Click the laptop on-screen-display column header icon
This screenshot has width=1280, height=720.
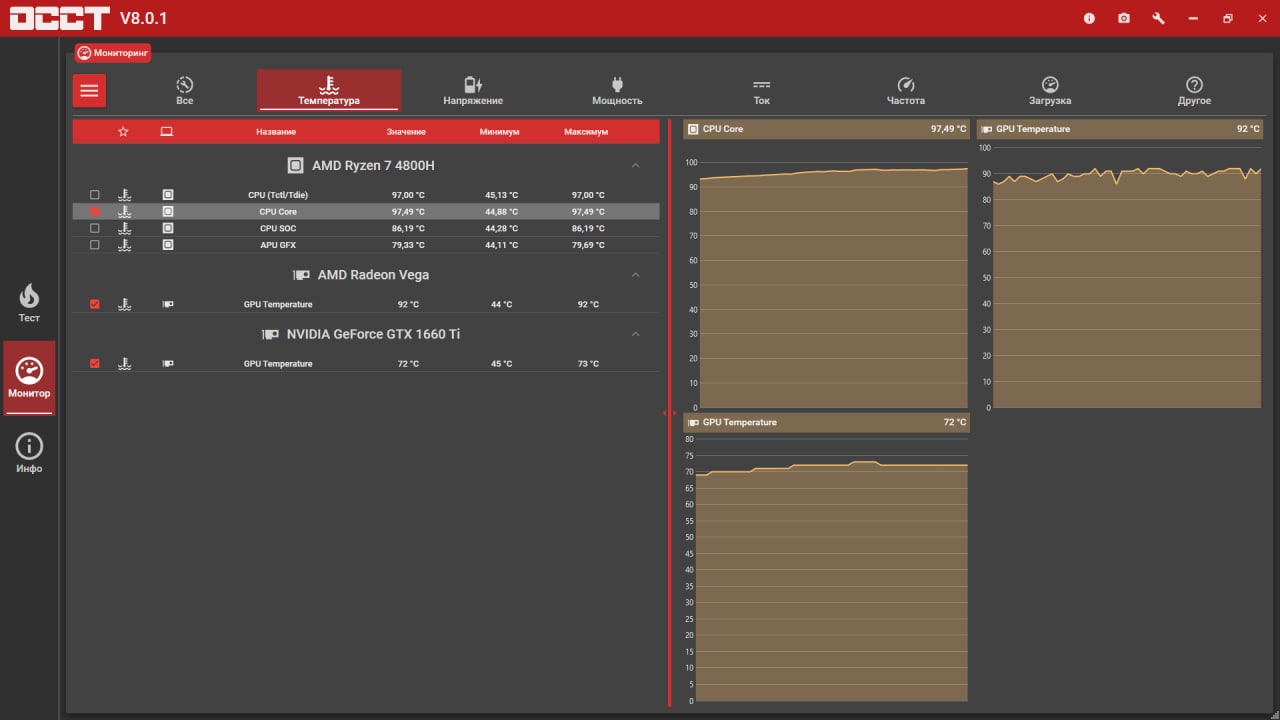coord(167,131)
